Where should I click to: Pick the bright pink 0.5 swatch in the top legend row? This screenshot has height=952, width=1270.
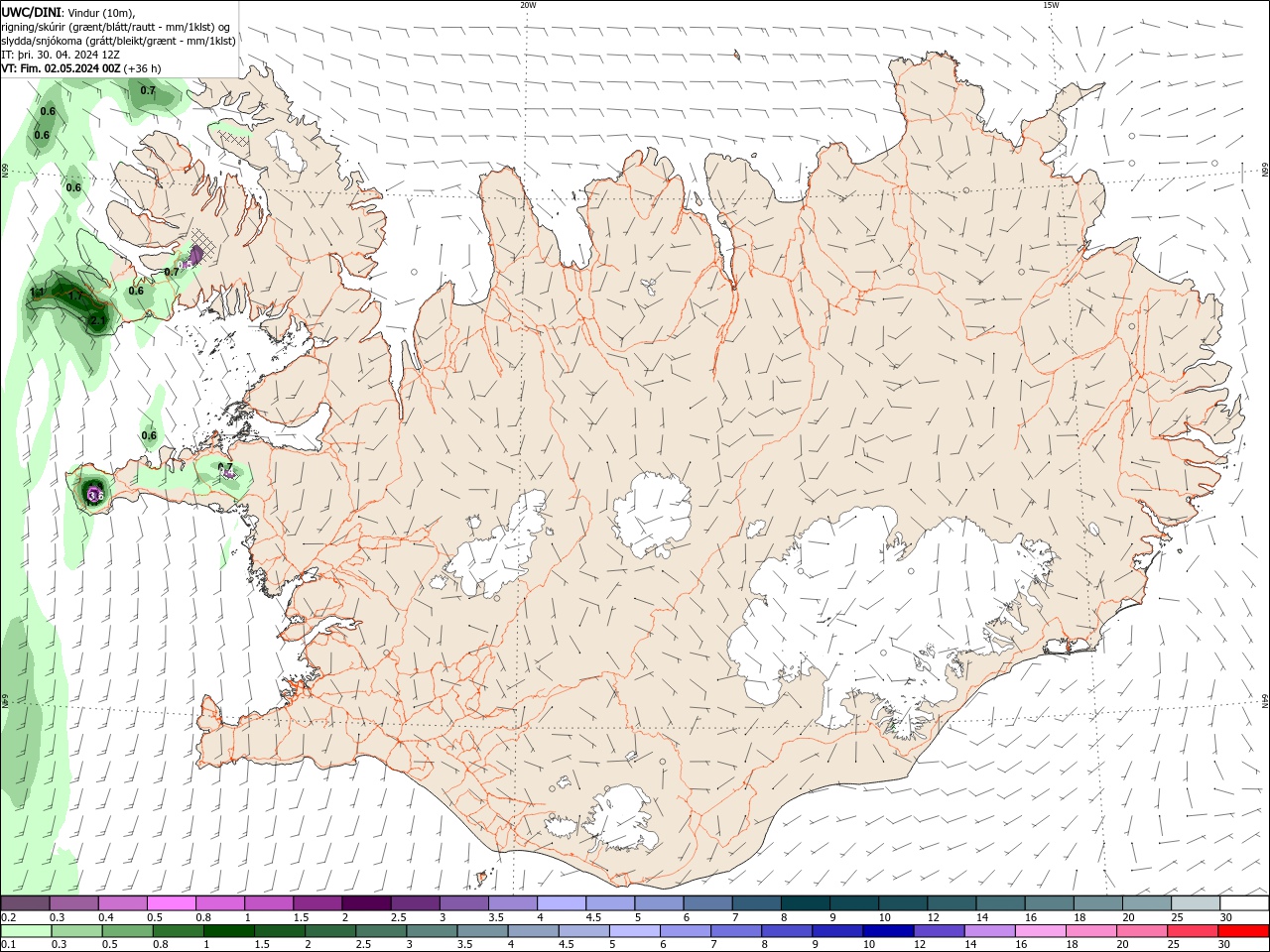(x=171, y=903)
